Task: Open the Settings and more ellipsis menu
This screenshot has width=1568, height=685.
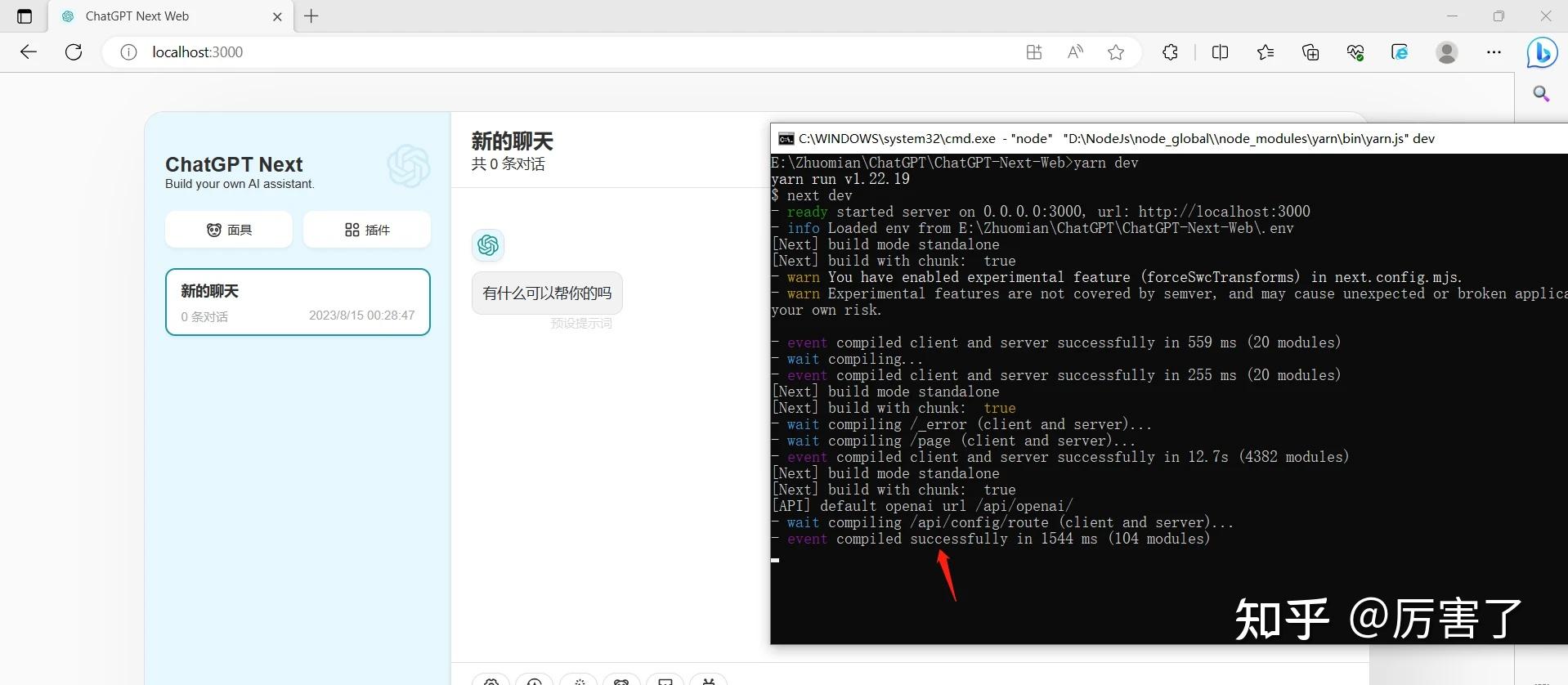Action: [1494, 52]
